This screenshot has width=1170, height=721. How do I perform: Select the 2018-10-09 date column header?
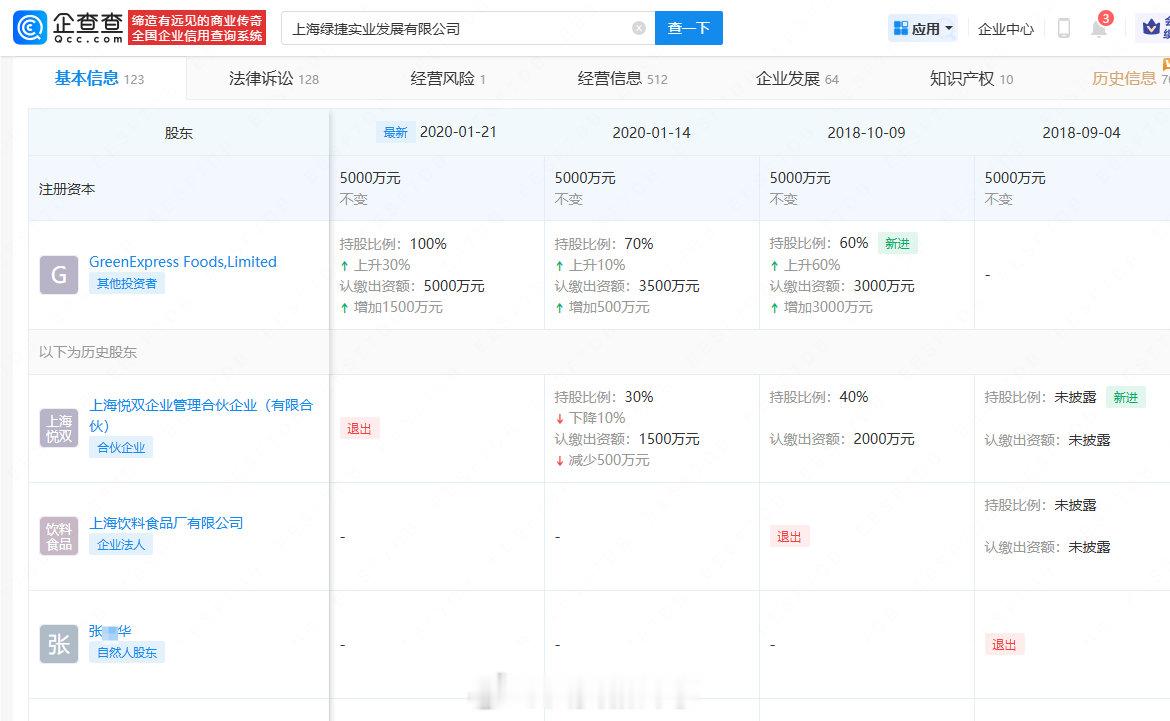866,133
